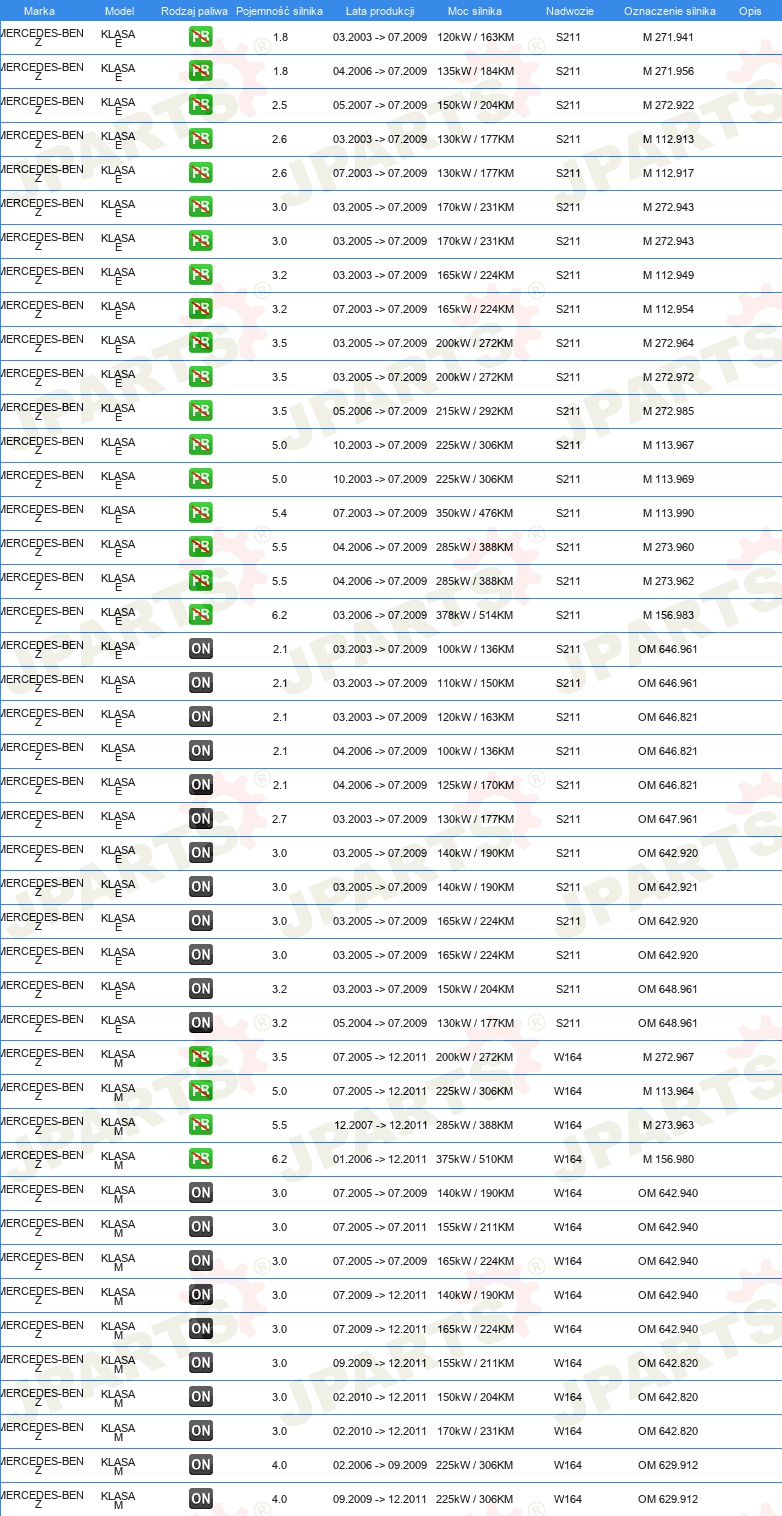The height and width of the screenshot is (1516, 782).
Task: Click the Moc silnika column header
Action: coord(475,11)
